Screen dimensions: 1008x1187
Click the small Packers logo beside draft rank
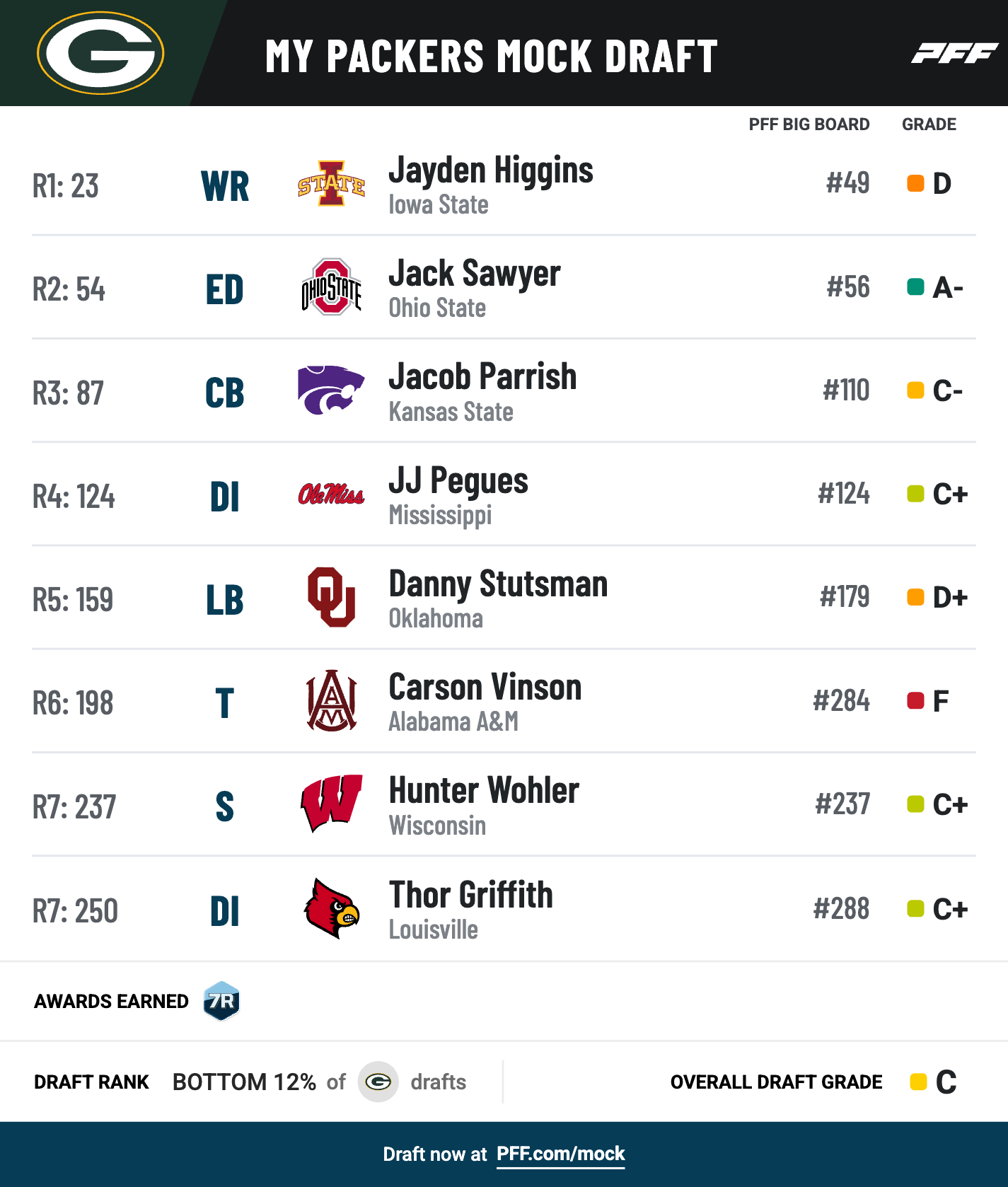(x=378, y=1082)
